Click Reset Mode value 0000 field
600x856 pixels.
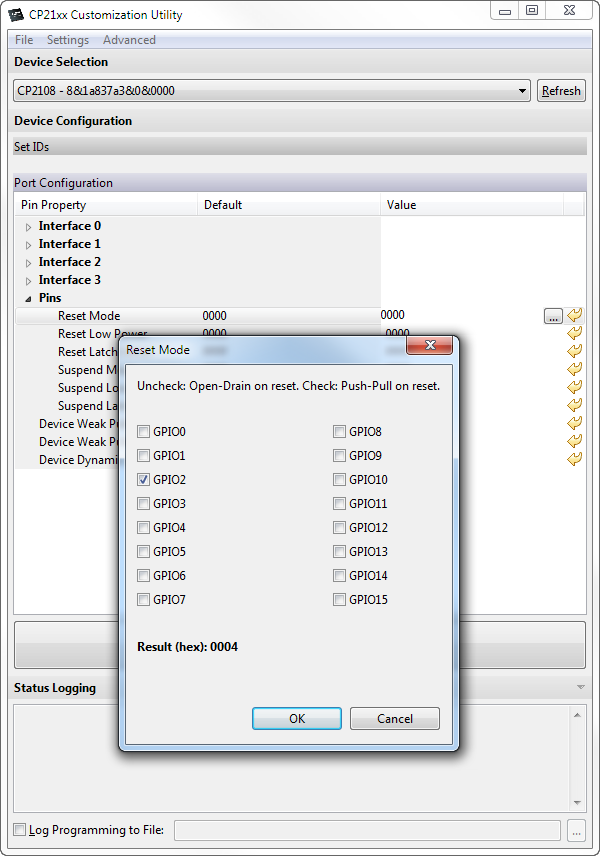(x=461, y=315)
